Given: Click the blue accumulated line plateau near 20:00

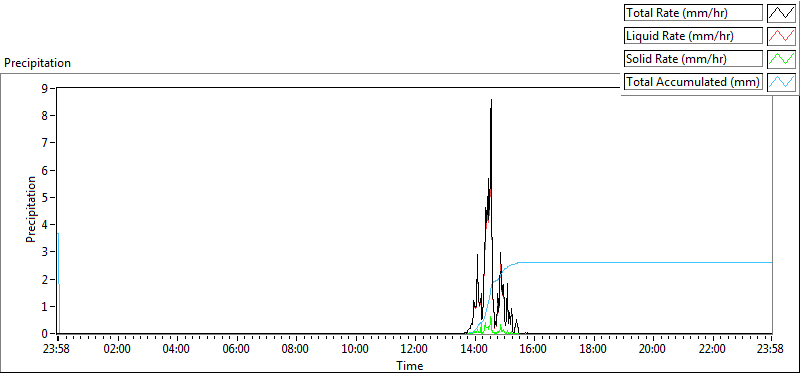Looking at the screenshot, I should point(653,262).
